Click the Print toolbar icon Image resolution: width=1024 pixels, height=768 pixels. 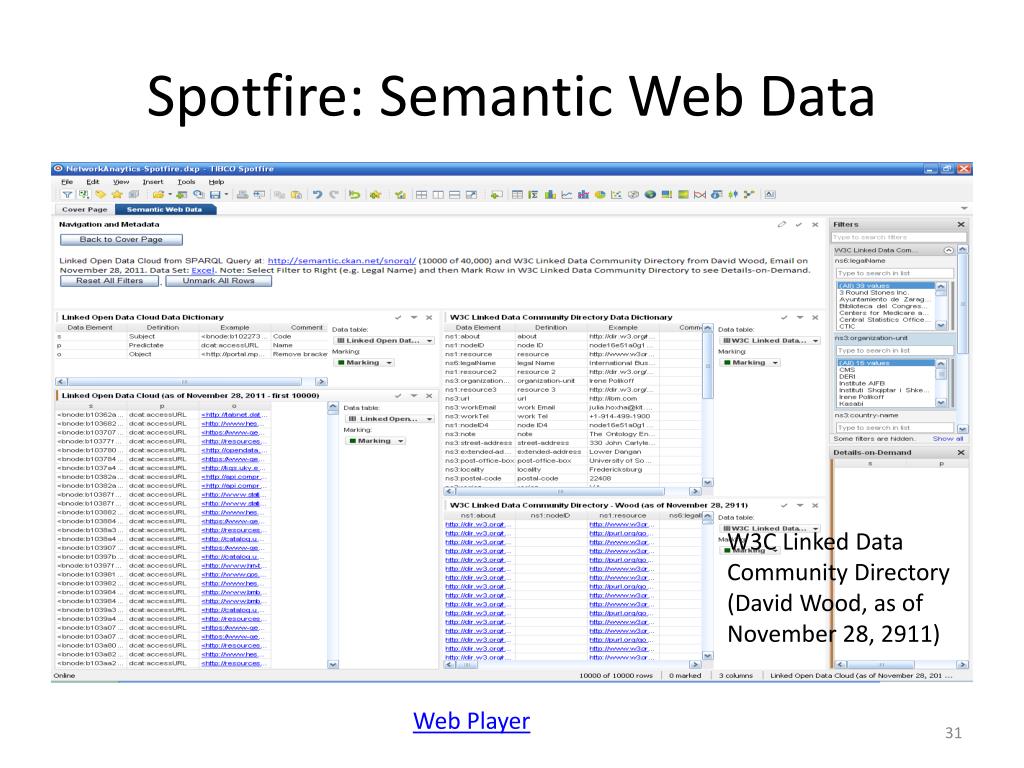242,195
